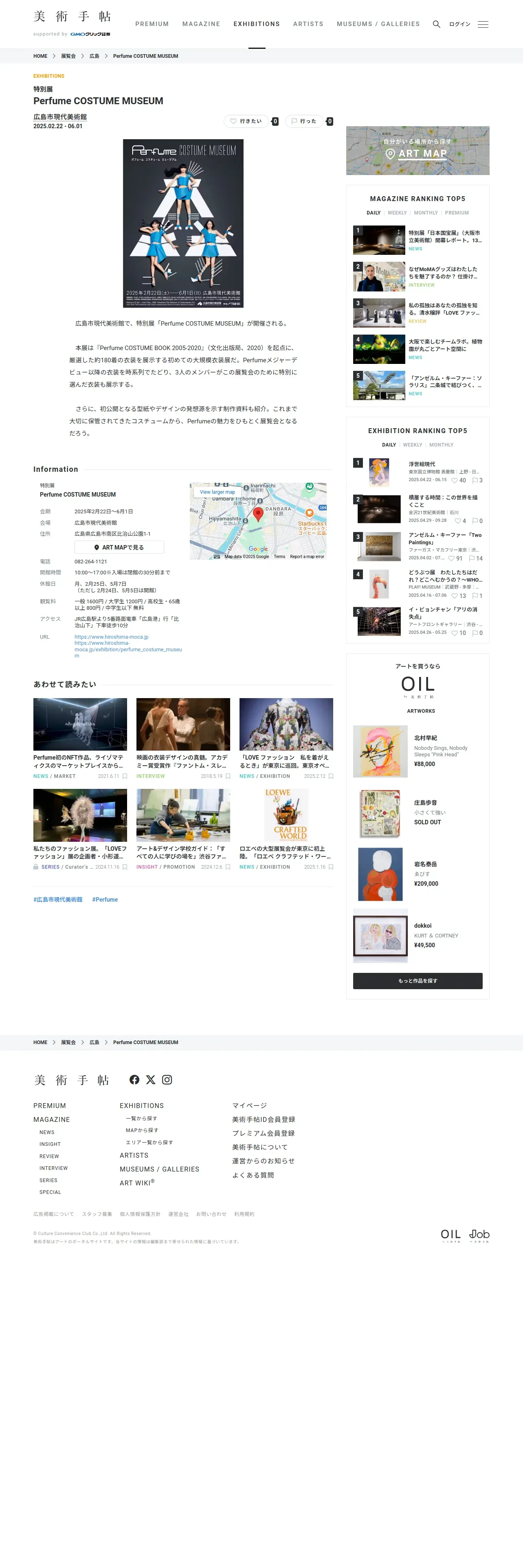Open the 広島市現代美術館 venue link

[59, 117]
